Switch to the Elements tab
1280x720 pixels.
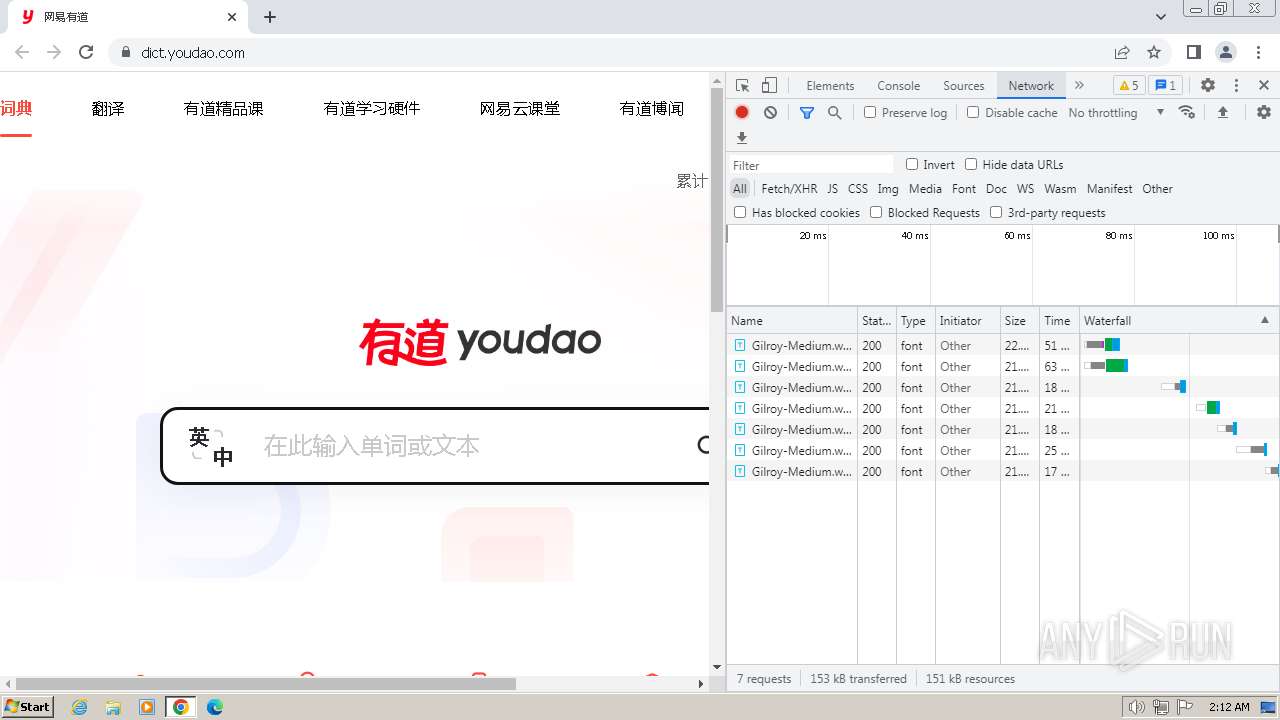pyautogui.click(x=830, y=86)
